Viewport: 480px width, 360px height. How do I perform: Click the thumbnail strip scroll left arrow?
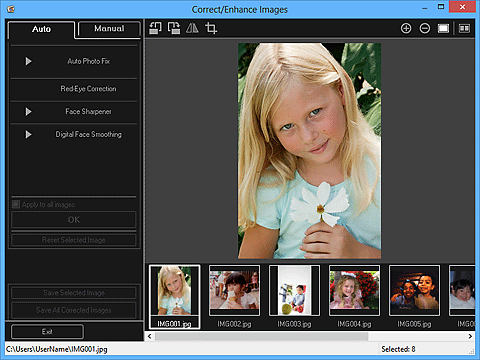[x=150, y=336]
